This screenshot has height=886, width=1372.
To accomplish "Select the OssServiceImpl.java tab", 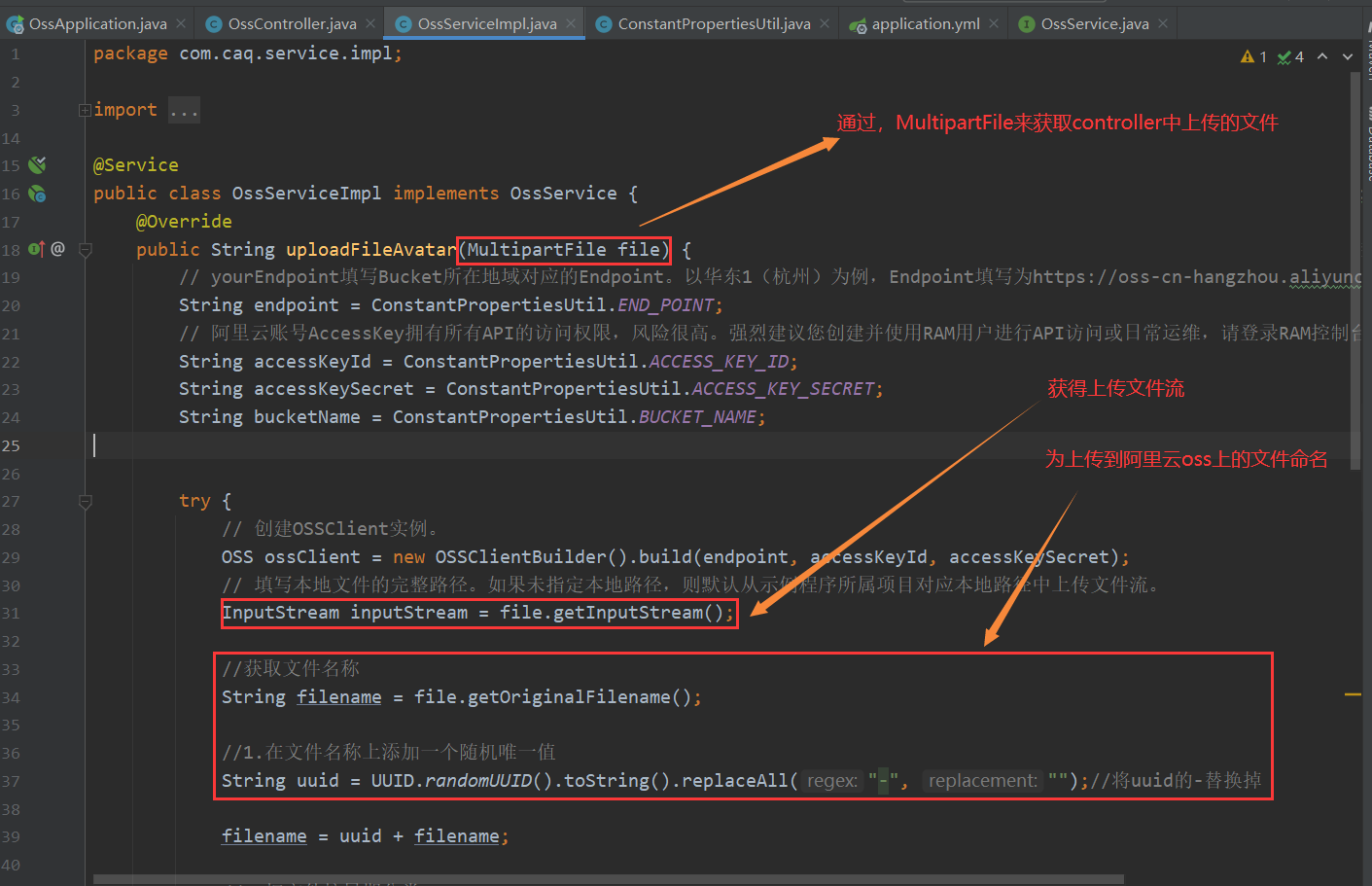I will click(487, 23).
